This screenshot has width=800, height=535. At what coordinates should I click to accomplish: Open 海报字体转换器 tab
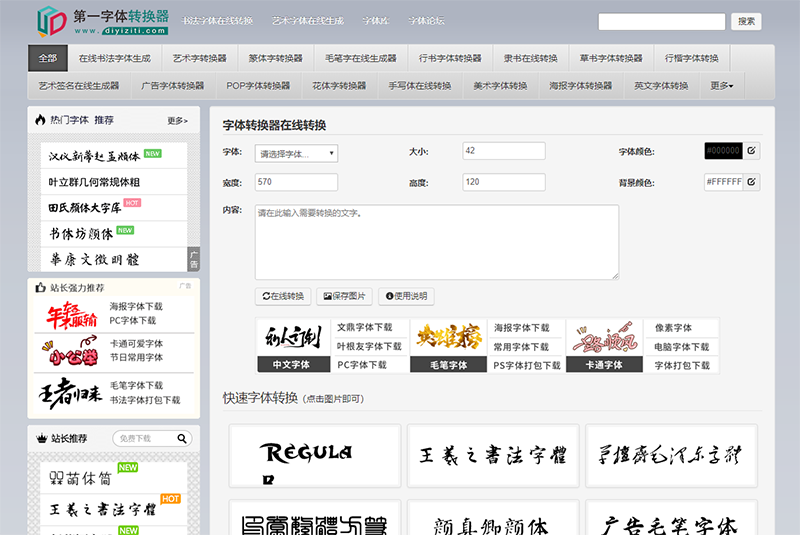click(x=581, y=86)
